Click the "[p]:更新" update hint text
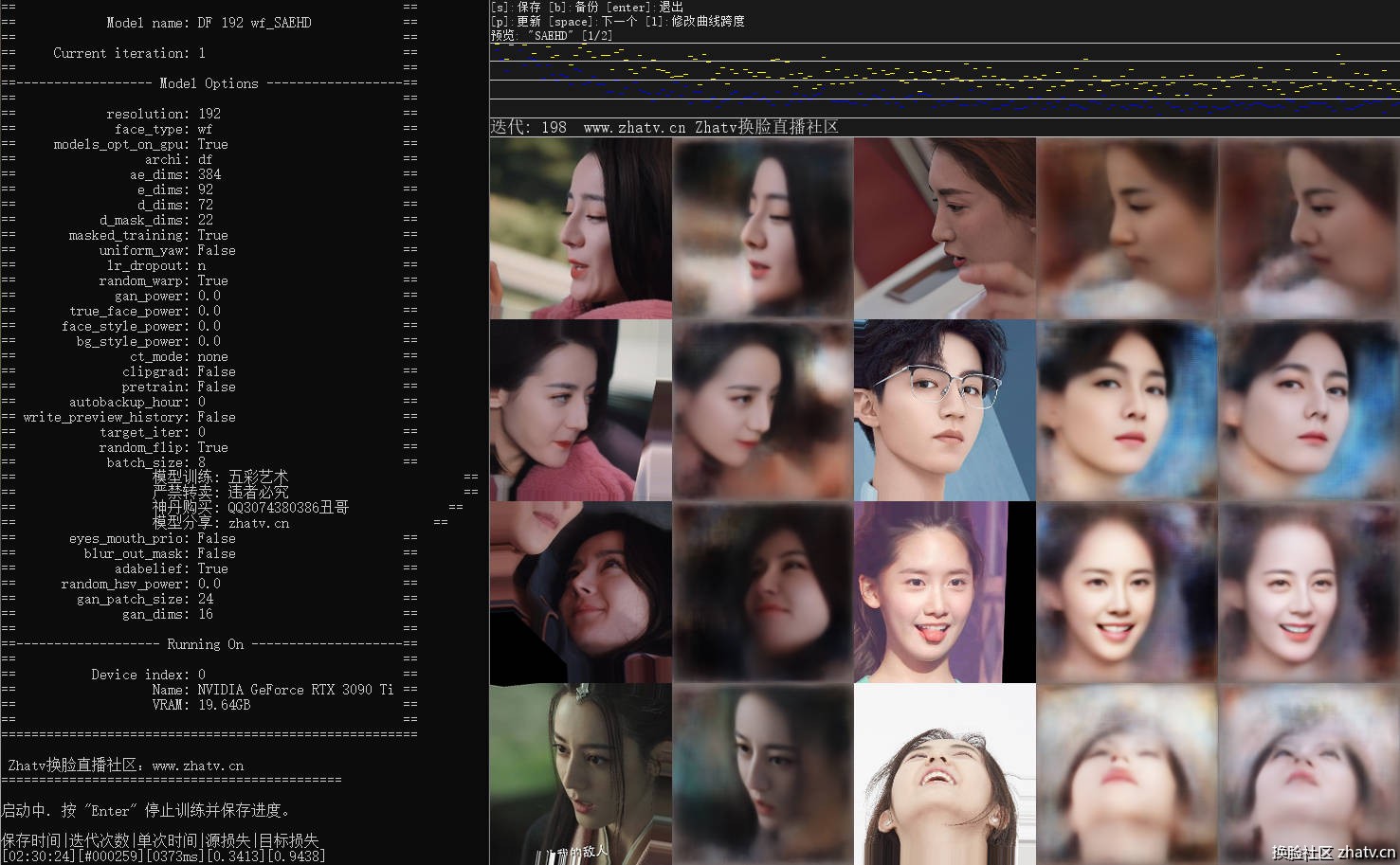Viewport: 1400px width, 865px height. [x=516, y=21]
